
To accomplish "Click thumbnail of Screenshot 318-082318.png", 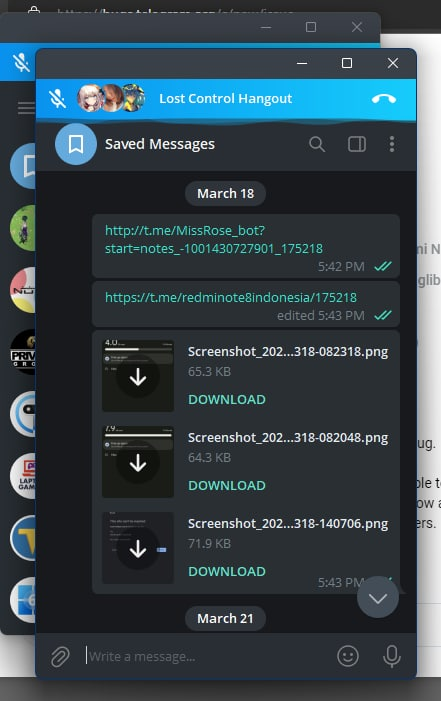I will pyautogui.click(x=138, y=376).
